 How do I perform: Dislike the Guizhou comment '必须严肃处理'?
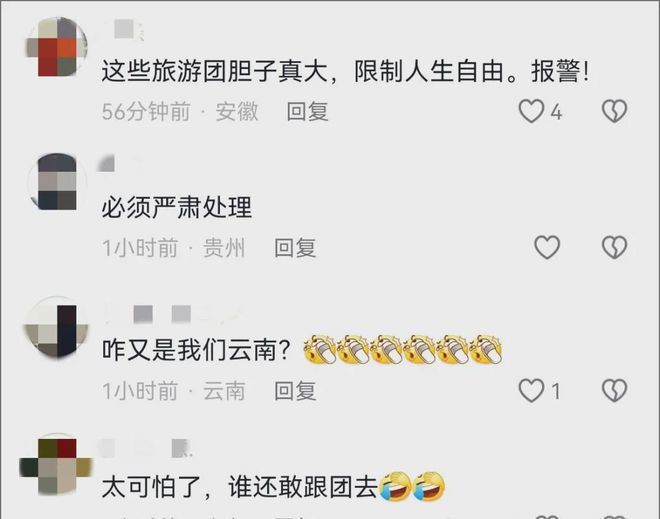pos(615,247)
